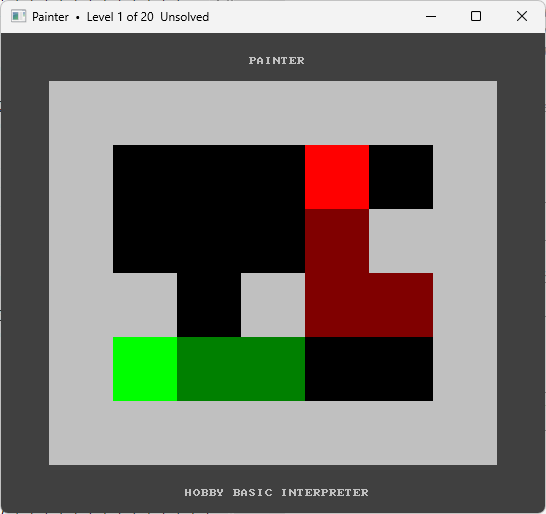Click the HOBBY BASIC INTERPRETER footer text
The width and height of the screenshot is (546, 514).
[276, 492]
